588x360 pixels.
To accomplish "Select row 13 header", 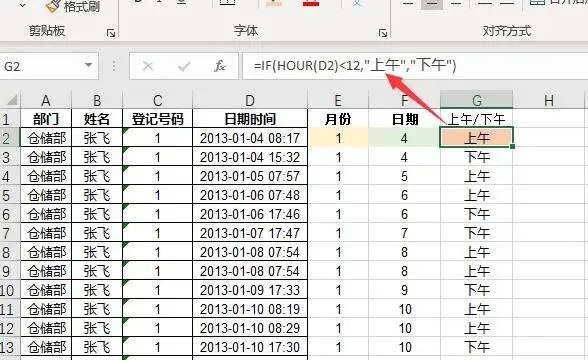I will [9, 347].
